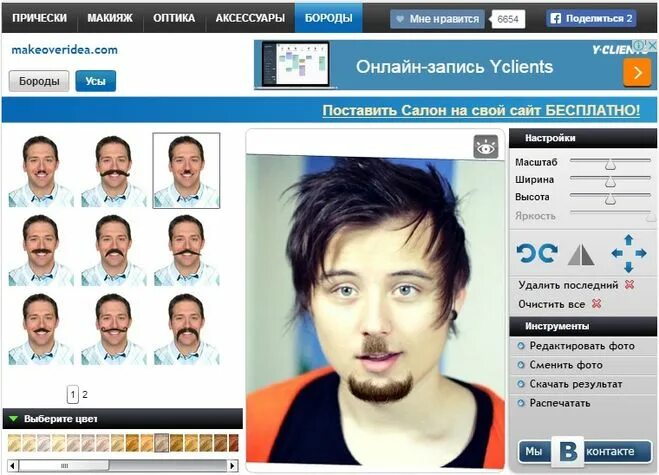The height and width of the screenshot is (475, 659).
Task: Select the first mustache thumbnail in top row
Action: [41, 171]
